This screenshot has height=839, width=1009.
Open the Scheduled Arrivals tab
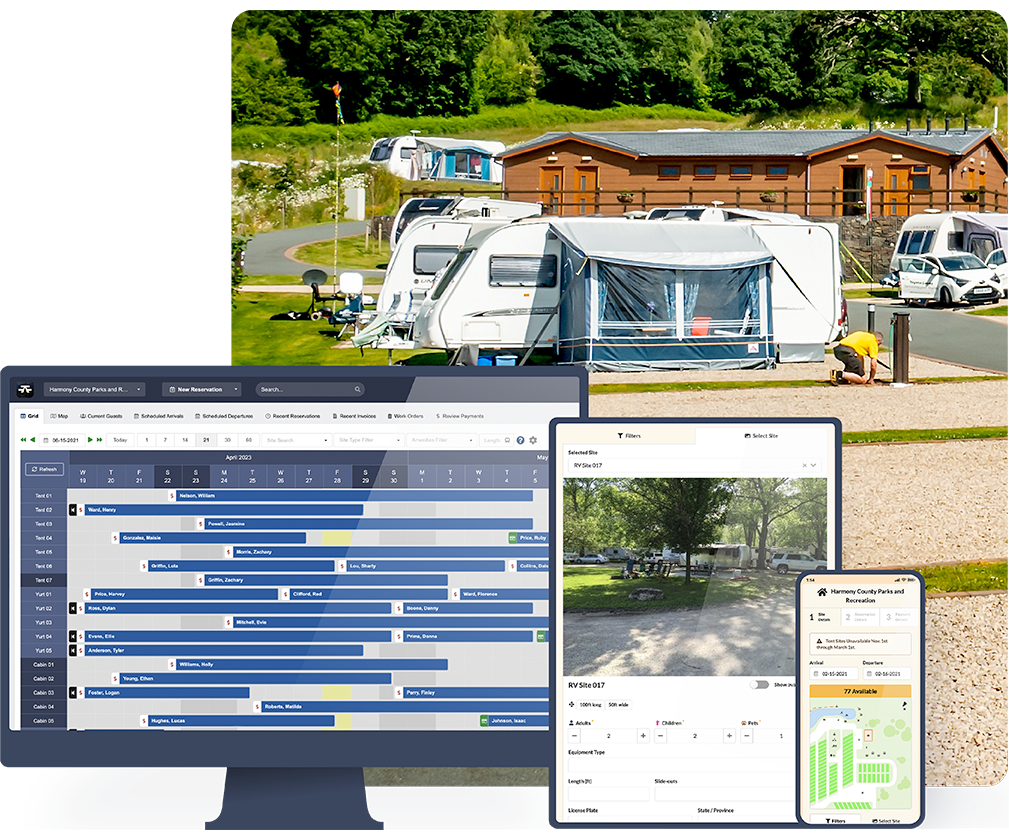tap(158, 416)
